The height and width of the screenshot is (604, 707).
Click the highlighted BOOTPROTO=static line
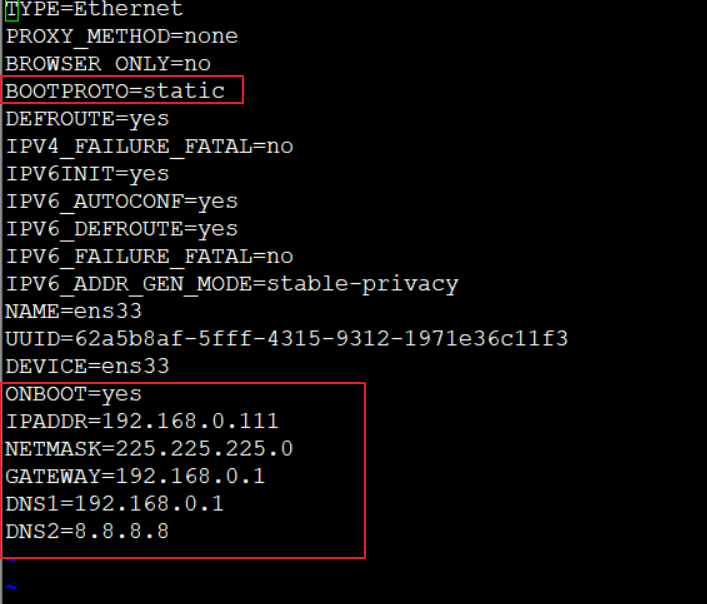tap(115, 91)
